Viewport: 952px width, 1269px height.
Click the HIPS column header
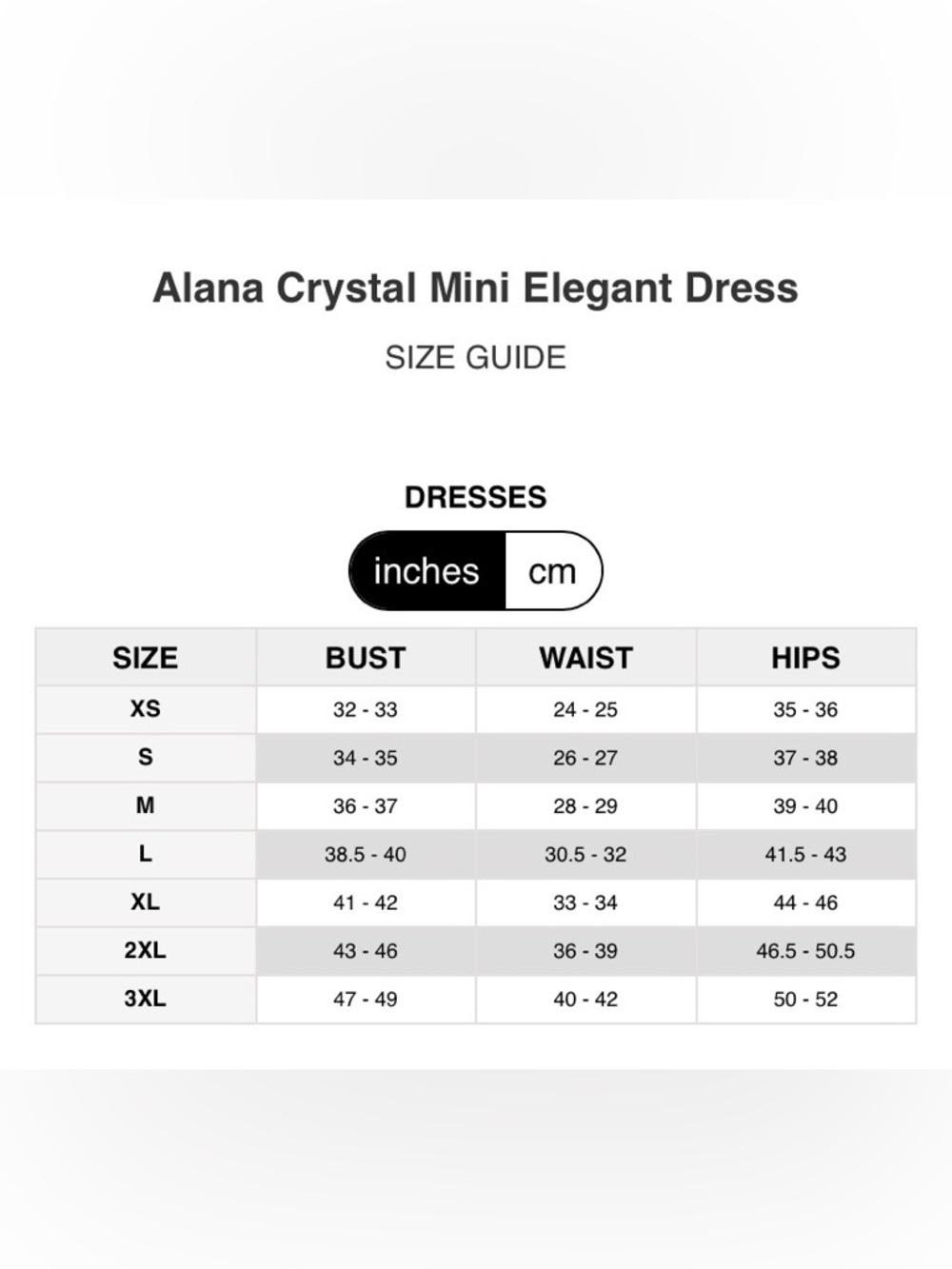point(806,658)
